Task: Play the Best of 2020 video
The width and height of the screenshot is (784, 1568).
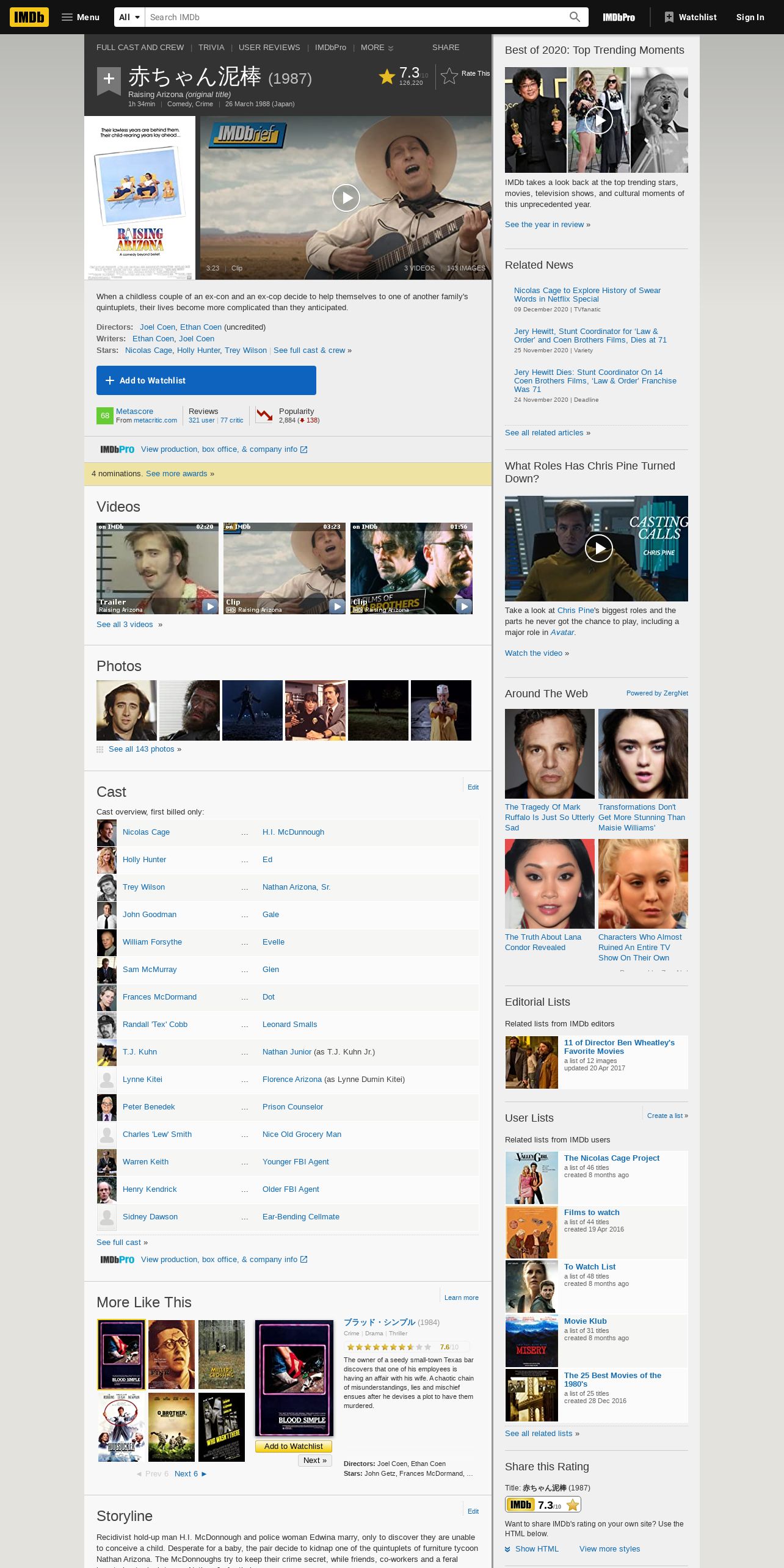Action: point(598,120)
